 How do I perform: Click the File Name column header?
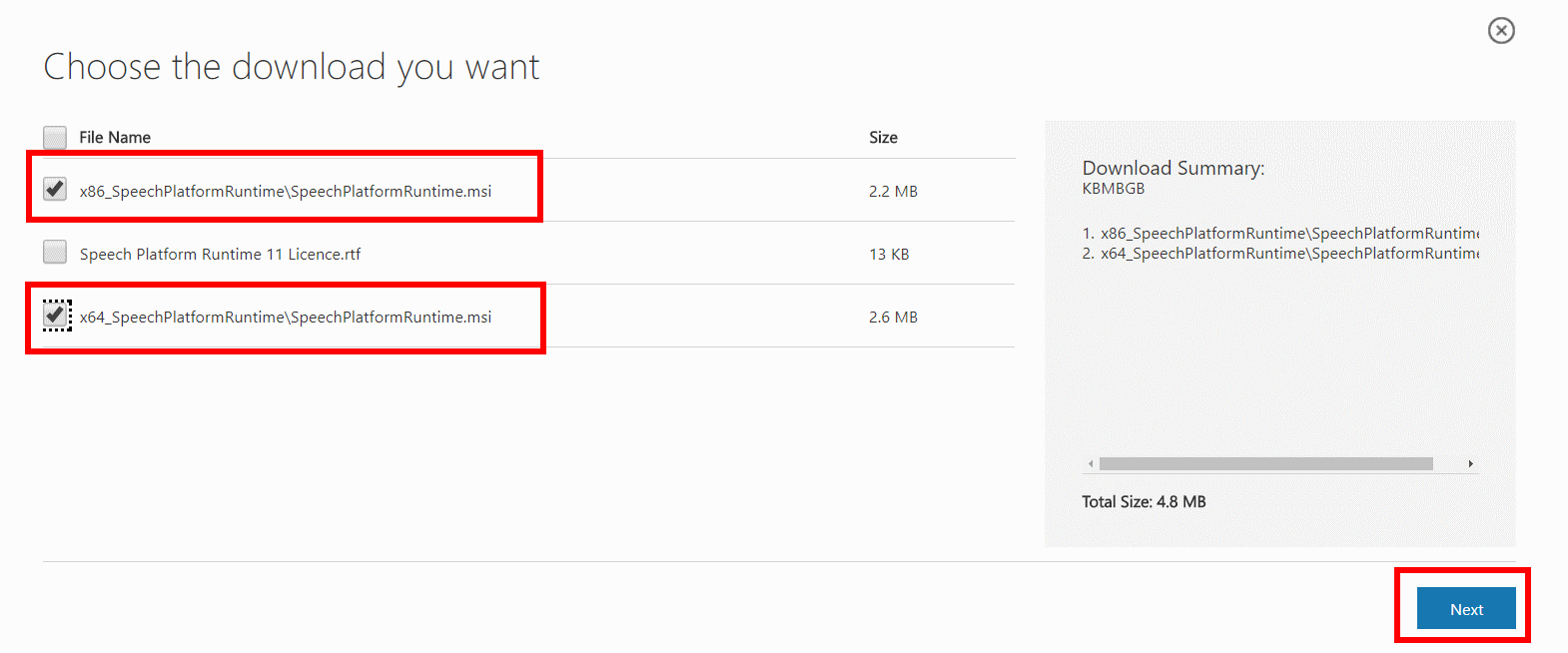(115, 137)
